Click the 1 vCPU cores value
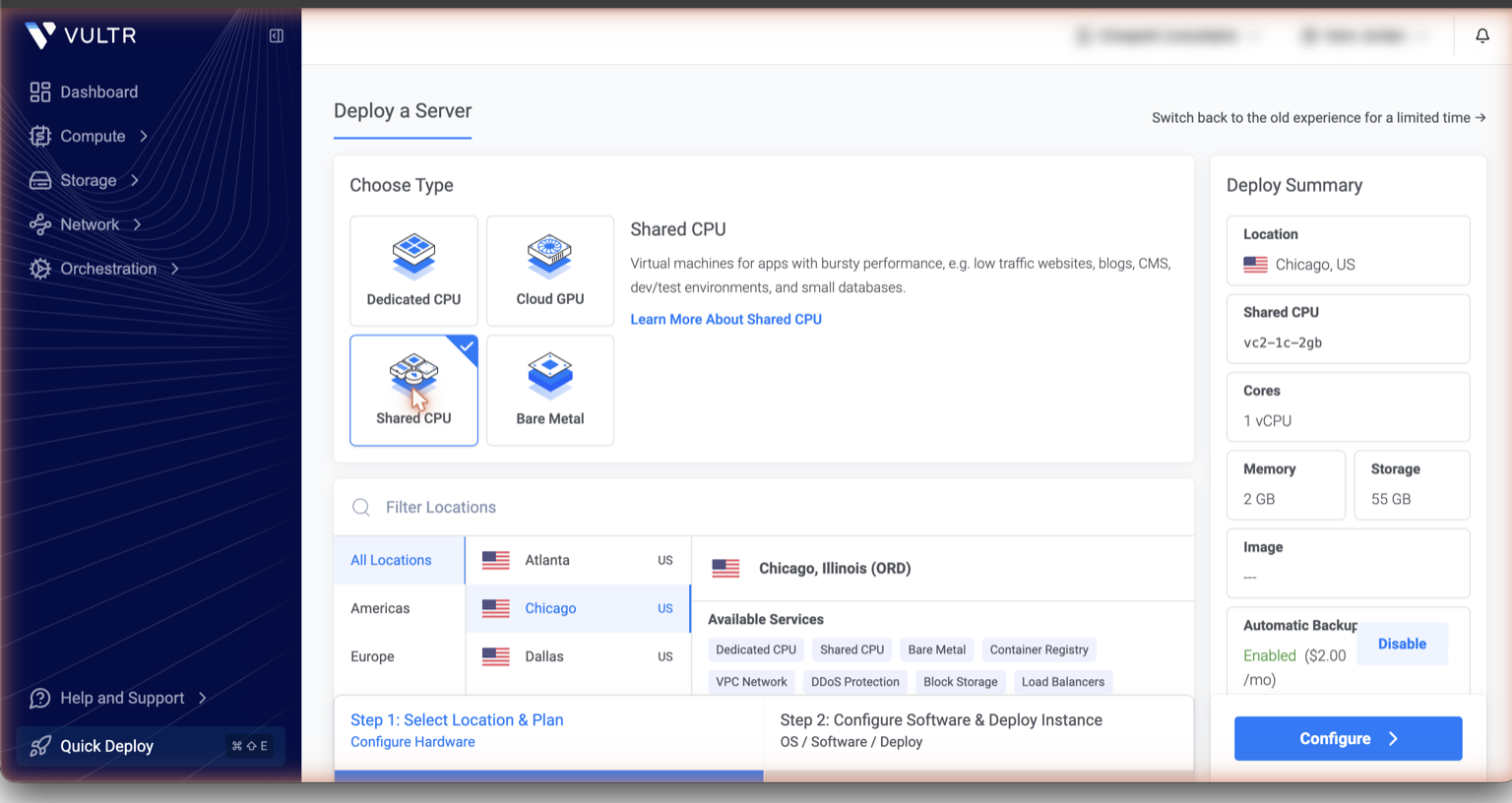The height and width of the screenshot is (803, 1512). [1267, 420]
